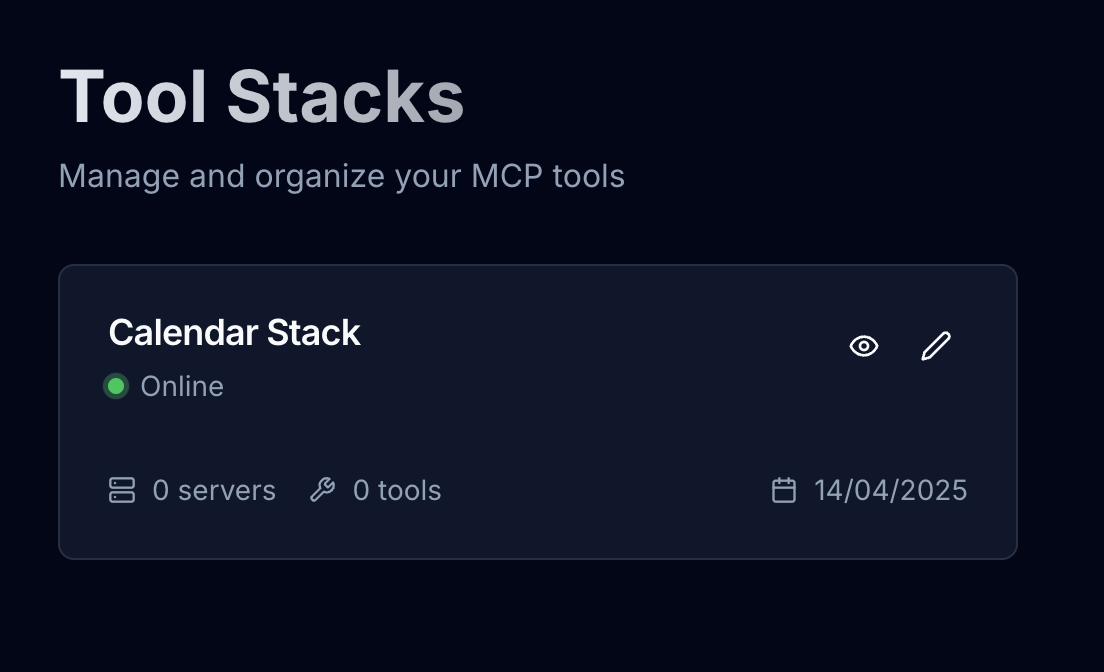
Task: Click the servers icon showing 0 servers
Action: (120, 490)
